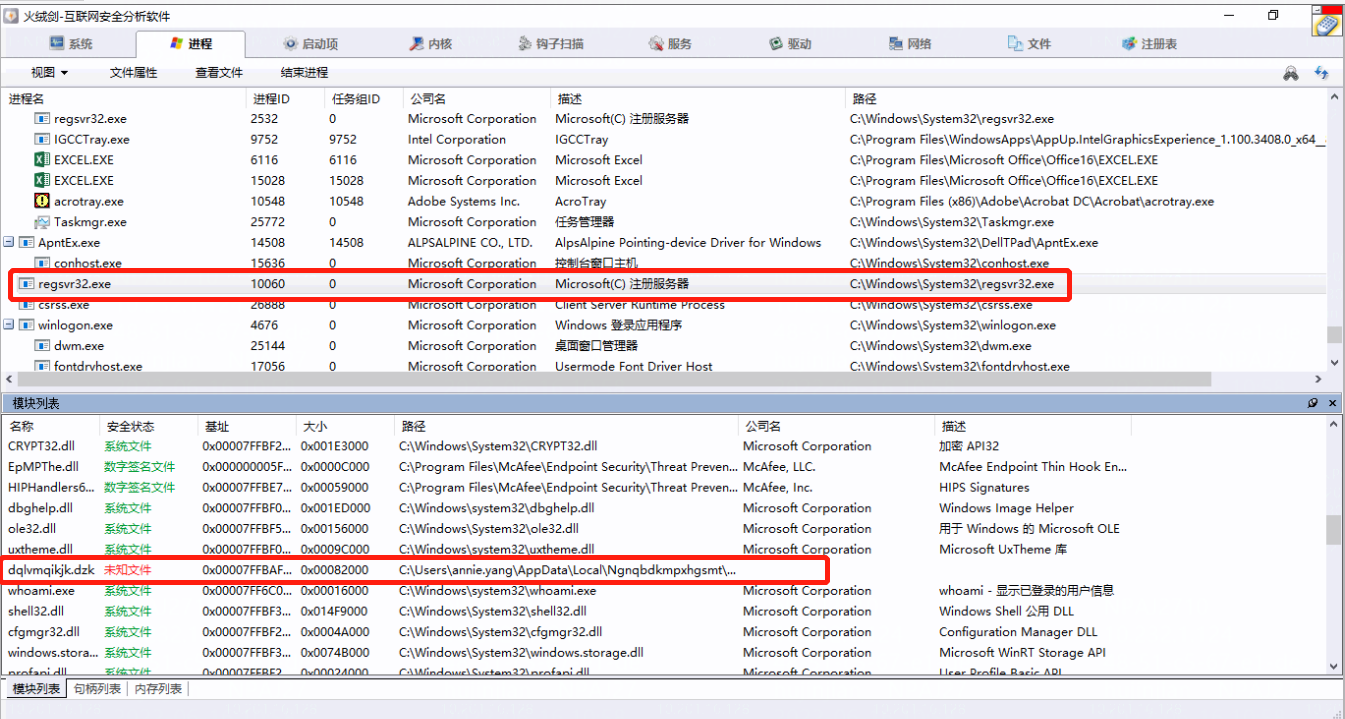Switch to the 句柄列表 bottom tab
Viewport: 1345px width, 719px height.
(98, 689)
